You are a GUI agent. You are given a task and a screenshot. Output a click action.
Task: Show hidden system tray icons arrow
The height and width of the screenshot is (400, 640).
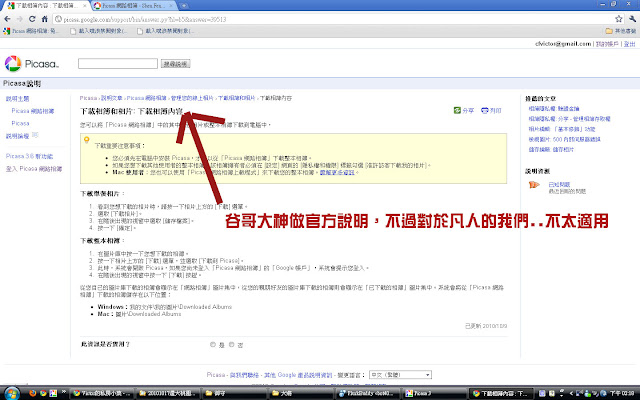571,393
